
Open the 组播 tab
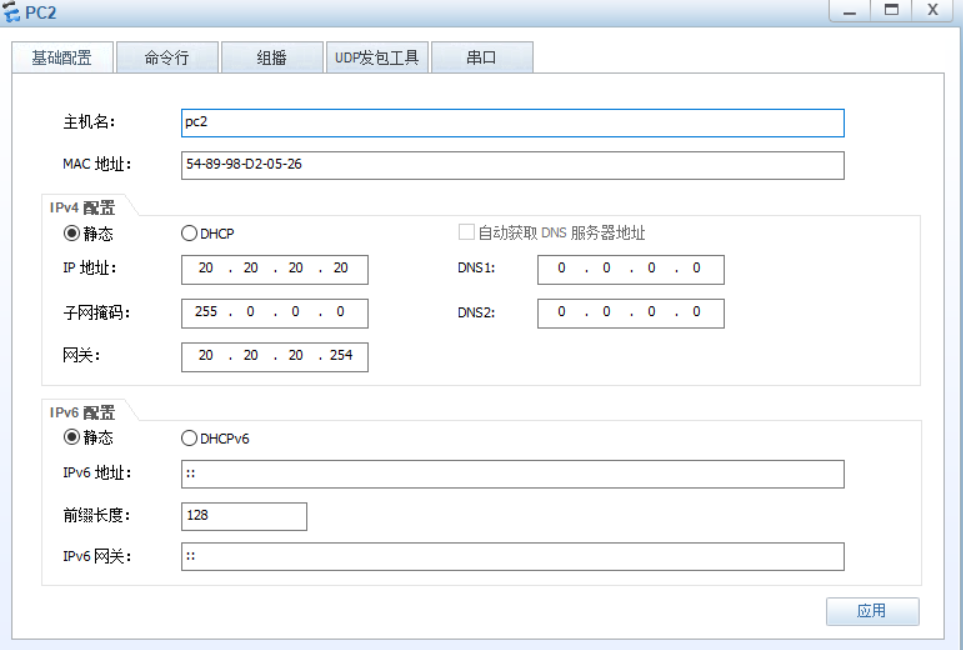(272, 58)
